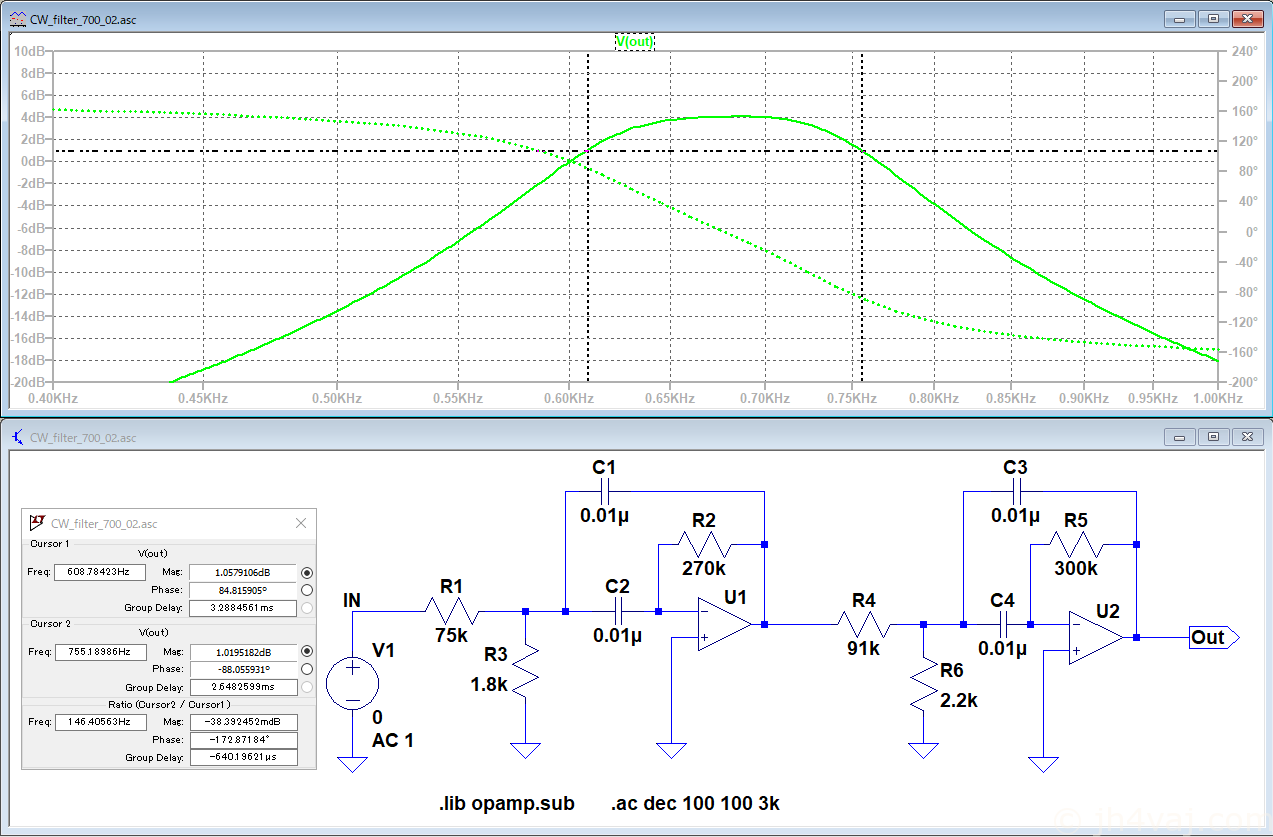Click Cursor 1 Phase field 84.815905°
This screenshot has height=837, width=1273.
click(243, 590)
